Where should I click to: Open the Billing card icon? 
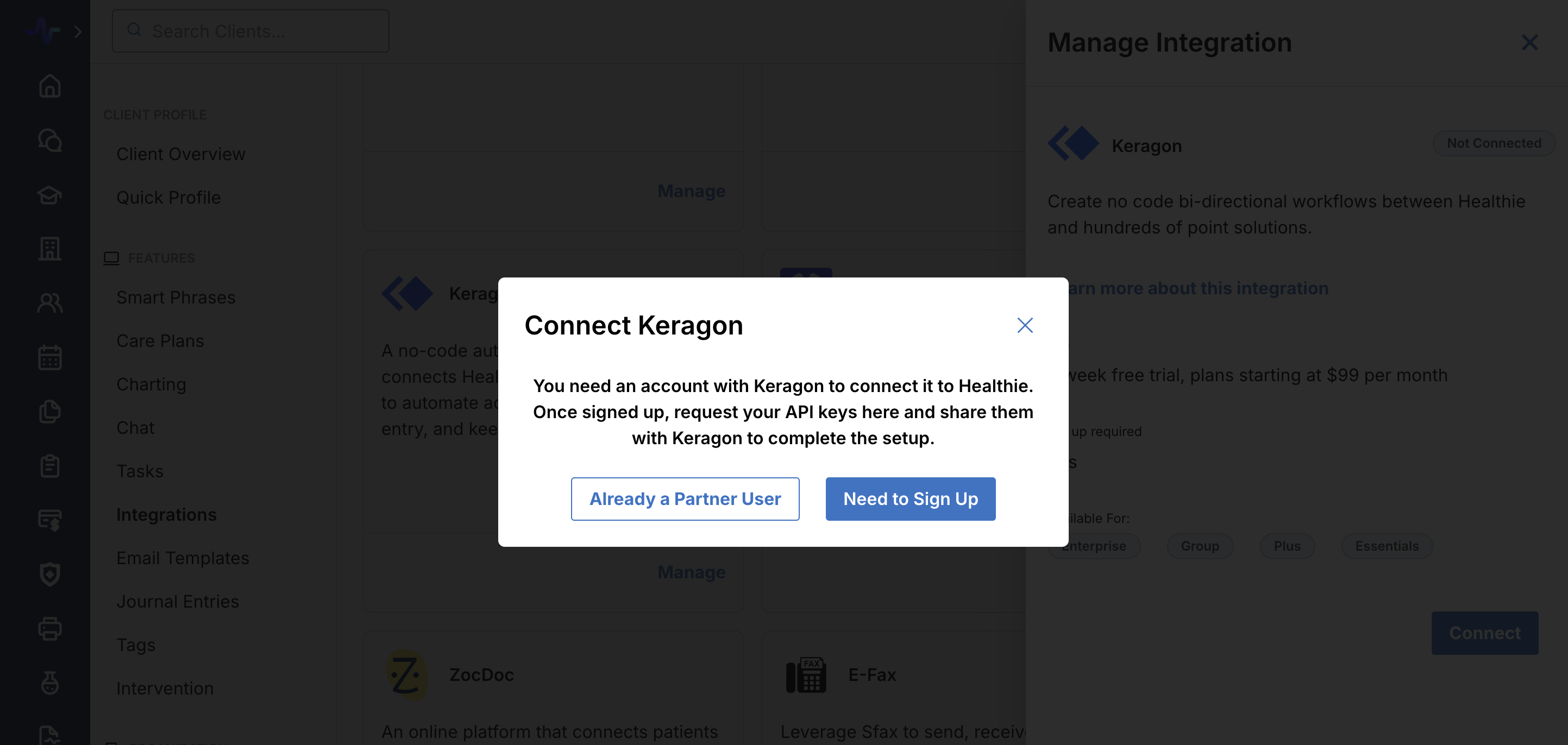coord(49,520)
